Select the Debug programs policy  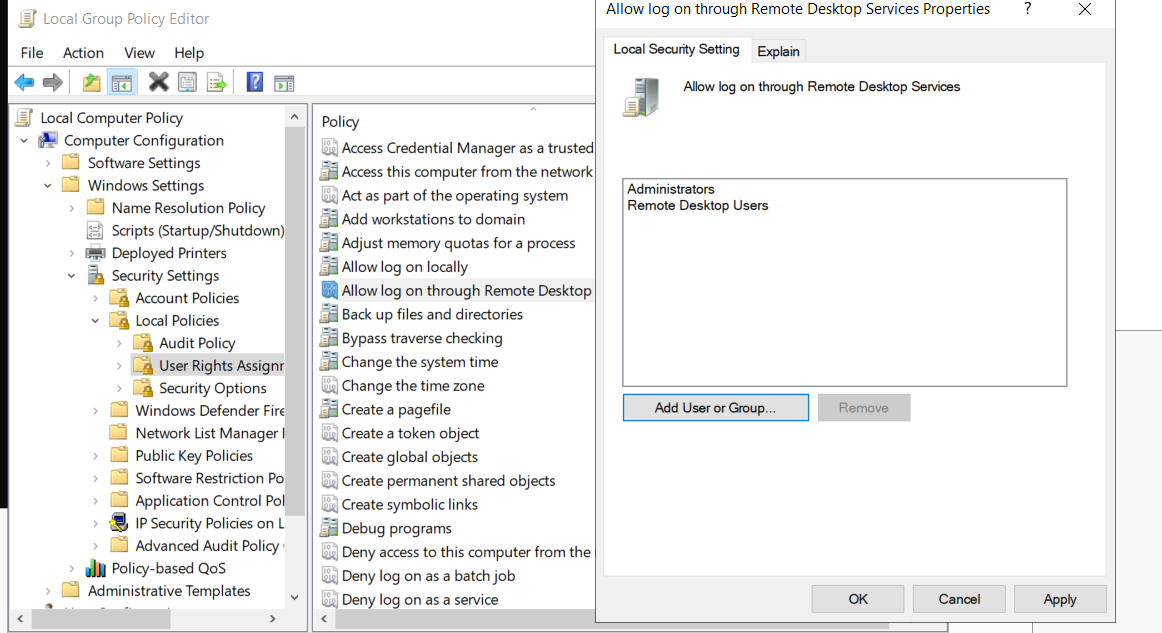pos(396,528)
